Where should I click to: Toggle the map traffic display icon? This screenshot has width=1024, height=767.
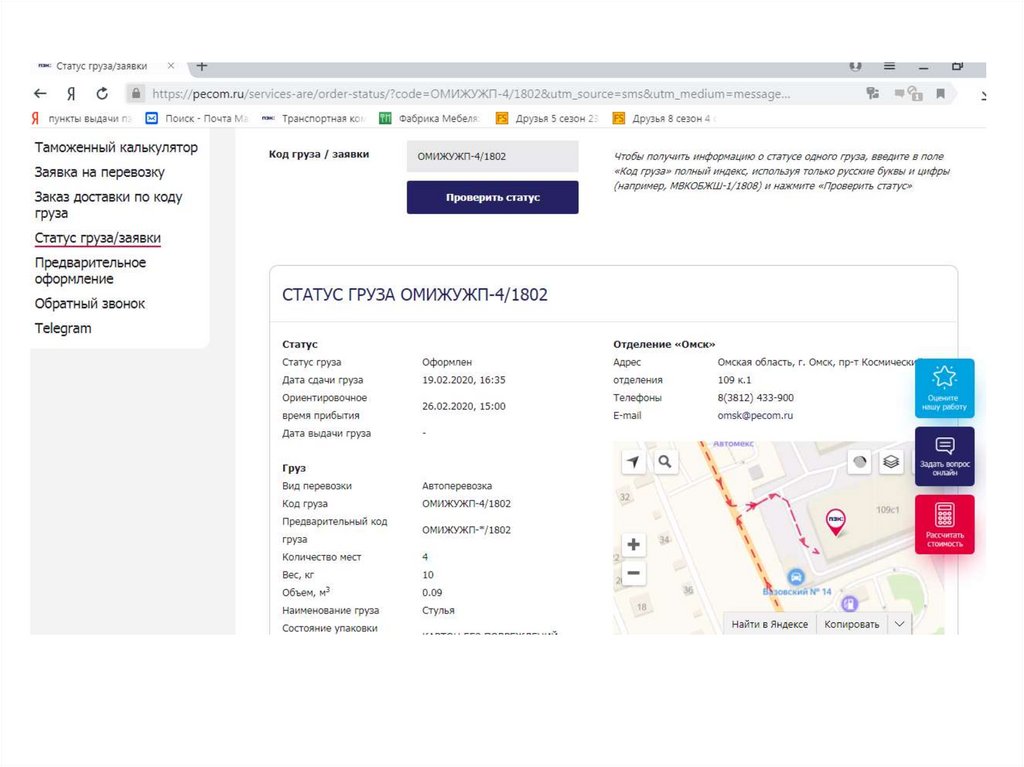tap(859, 461)
